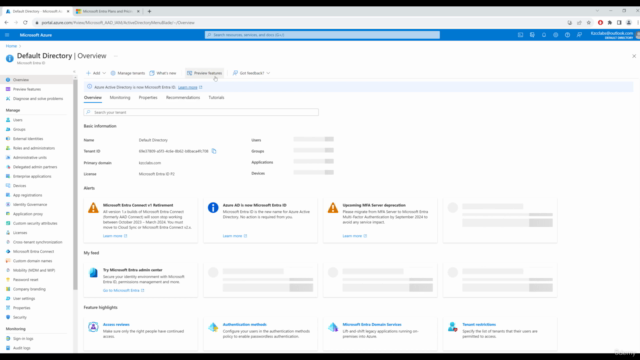This screenshot has height=360, width=640.
Task: Switch to the Monitoring tab
Action: [x=120, y=98]
